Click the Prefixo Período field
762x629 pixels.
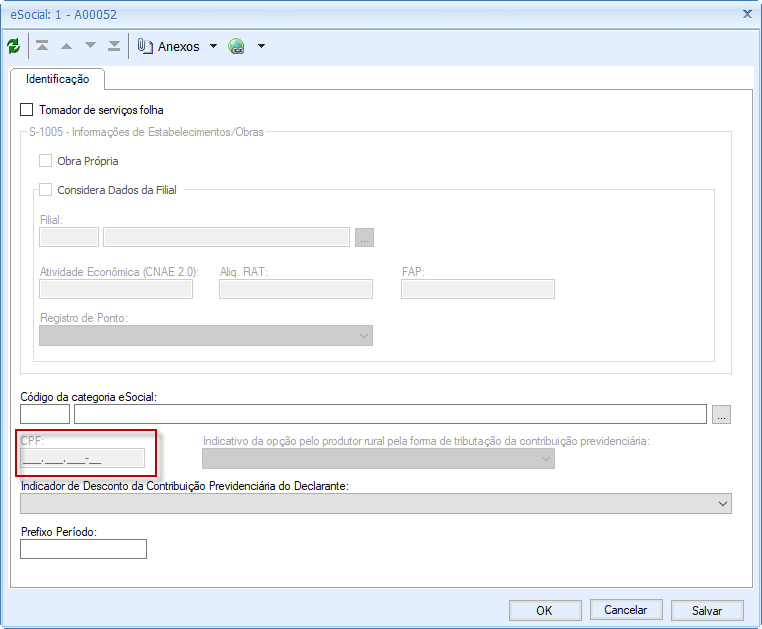[84, 549]
